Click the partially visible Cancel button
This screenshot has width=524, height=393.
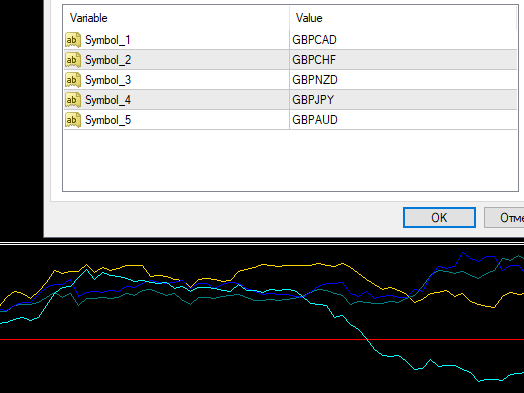[x=504, y=218]
